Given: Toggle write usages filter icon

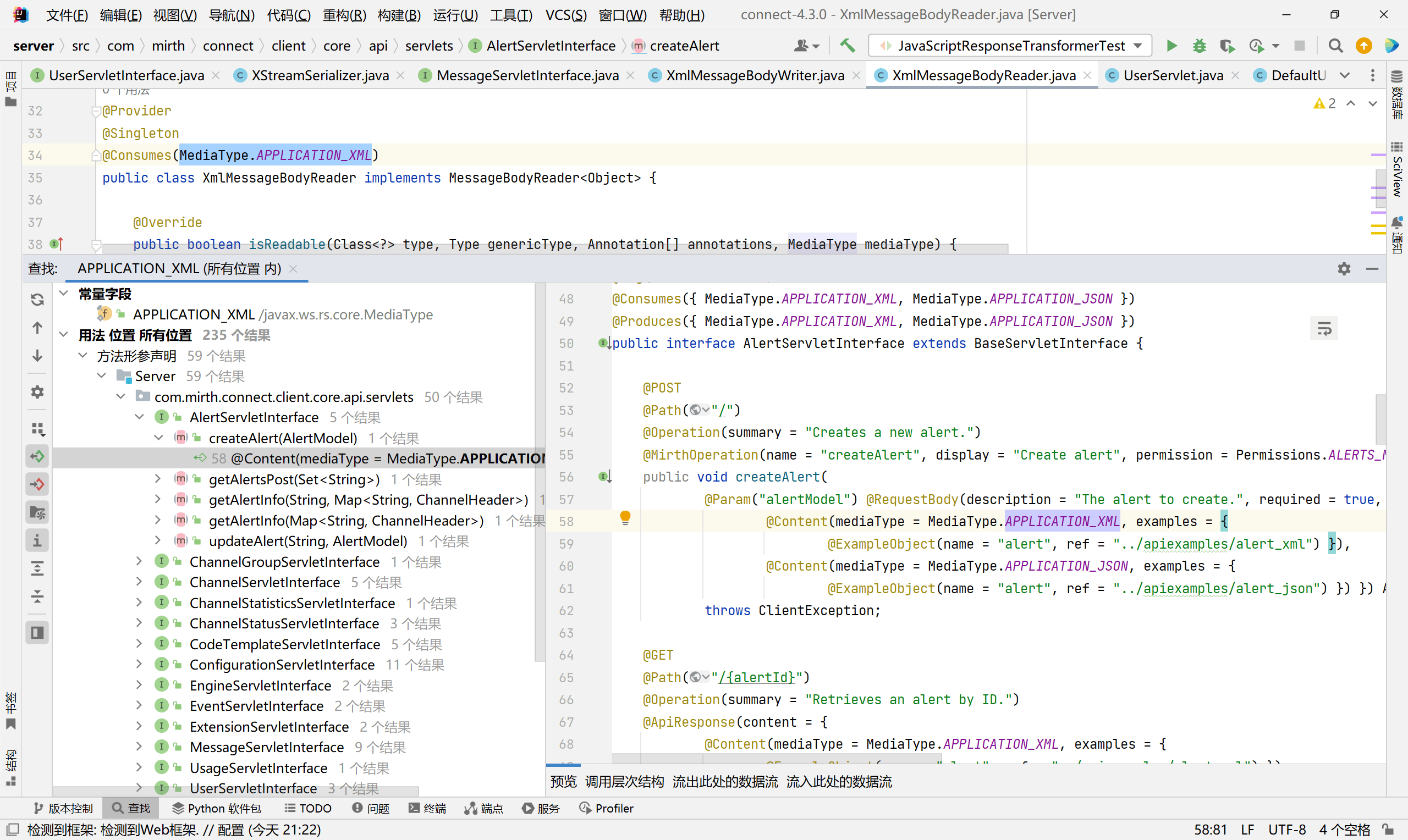Looking at the screenshot, I should [37, 484].
